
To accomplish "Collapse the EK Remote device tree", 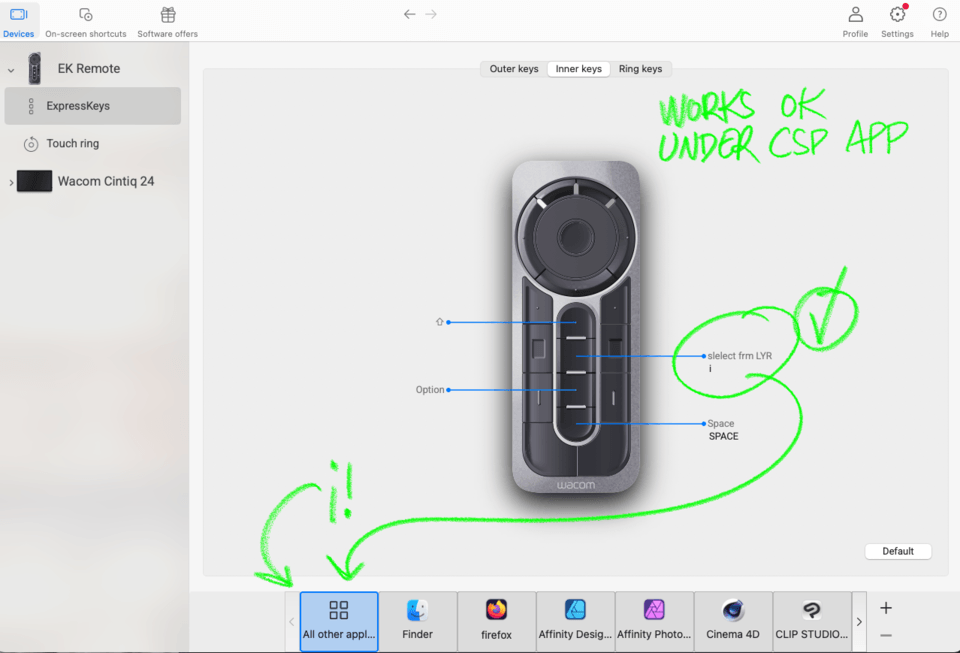I will [11, 70].
